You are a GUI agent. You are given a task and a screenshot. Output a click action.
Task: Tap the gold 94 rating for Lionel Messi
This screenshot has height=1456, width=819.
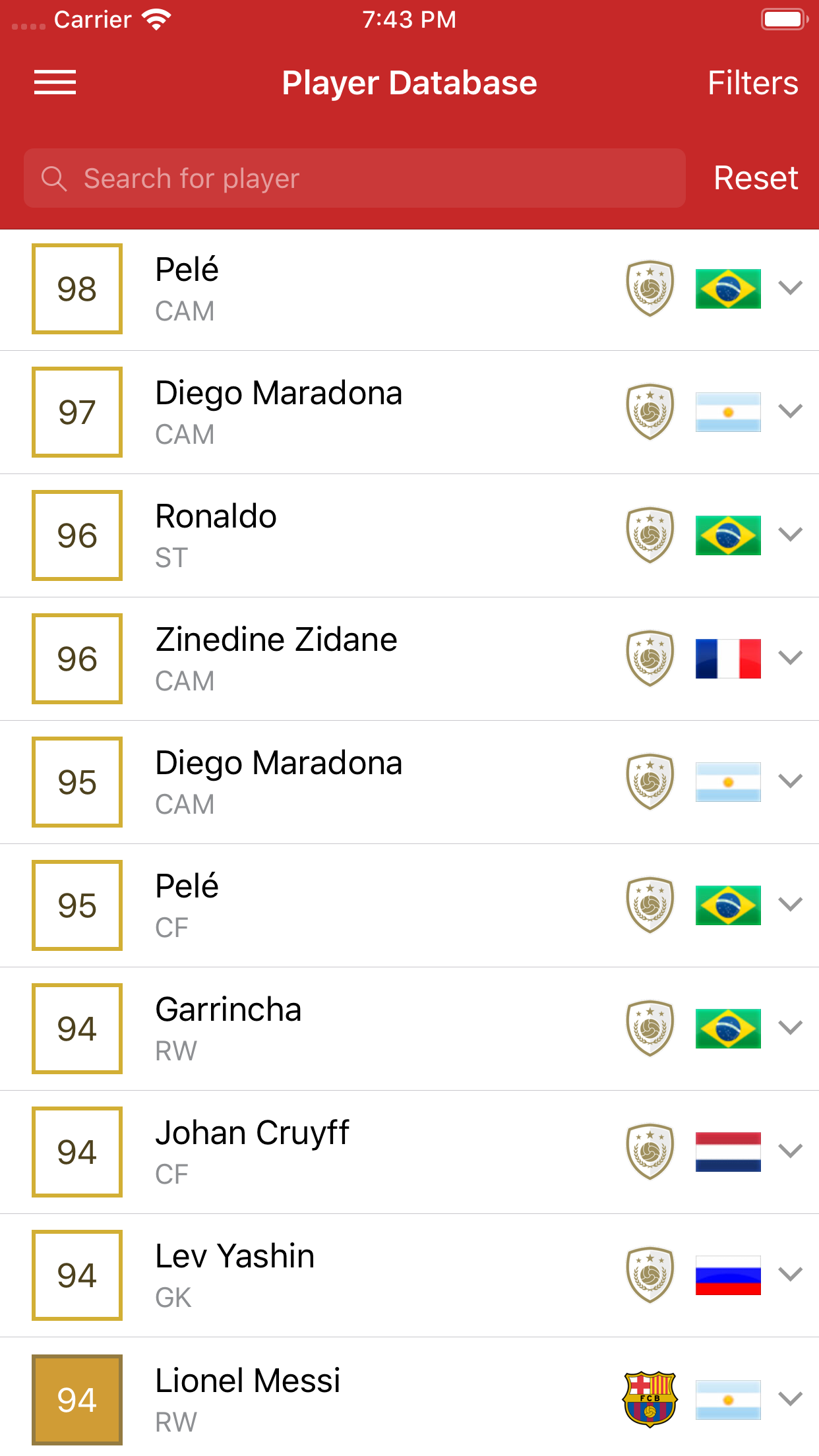tap(77, 1399)
